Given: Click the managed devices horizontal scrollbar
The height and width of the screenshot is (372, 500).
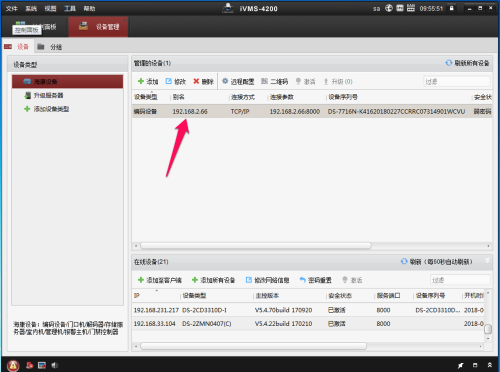Looking at the screenshot, I should tap(255, 246).
